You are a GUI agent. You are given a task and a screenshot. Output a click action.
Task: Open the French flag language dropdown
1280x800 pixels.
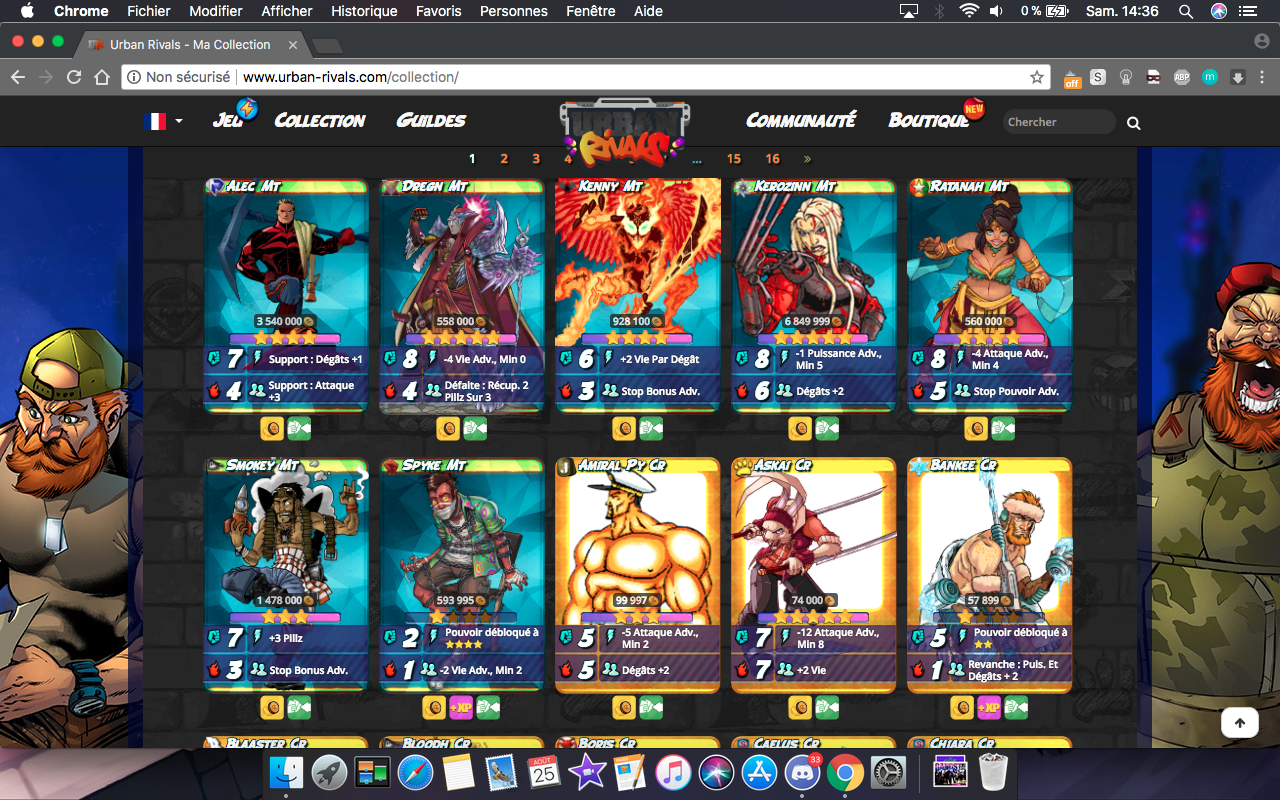(x=163, y=121)
